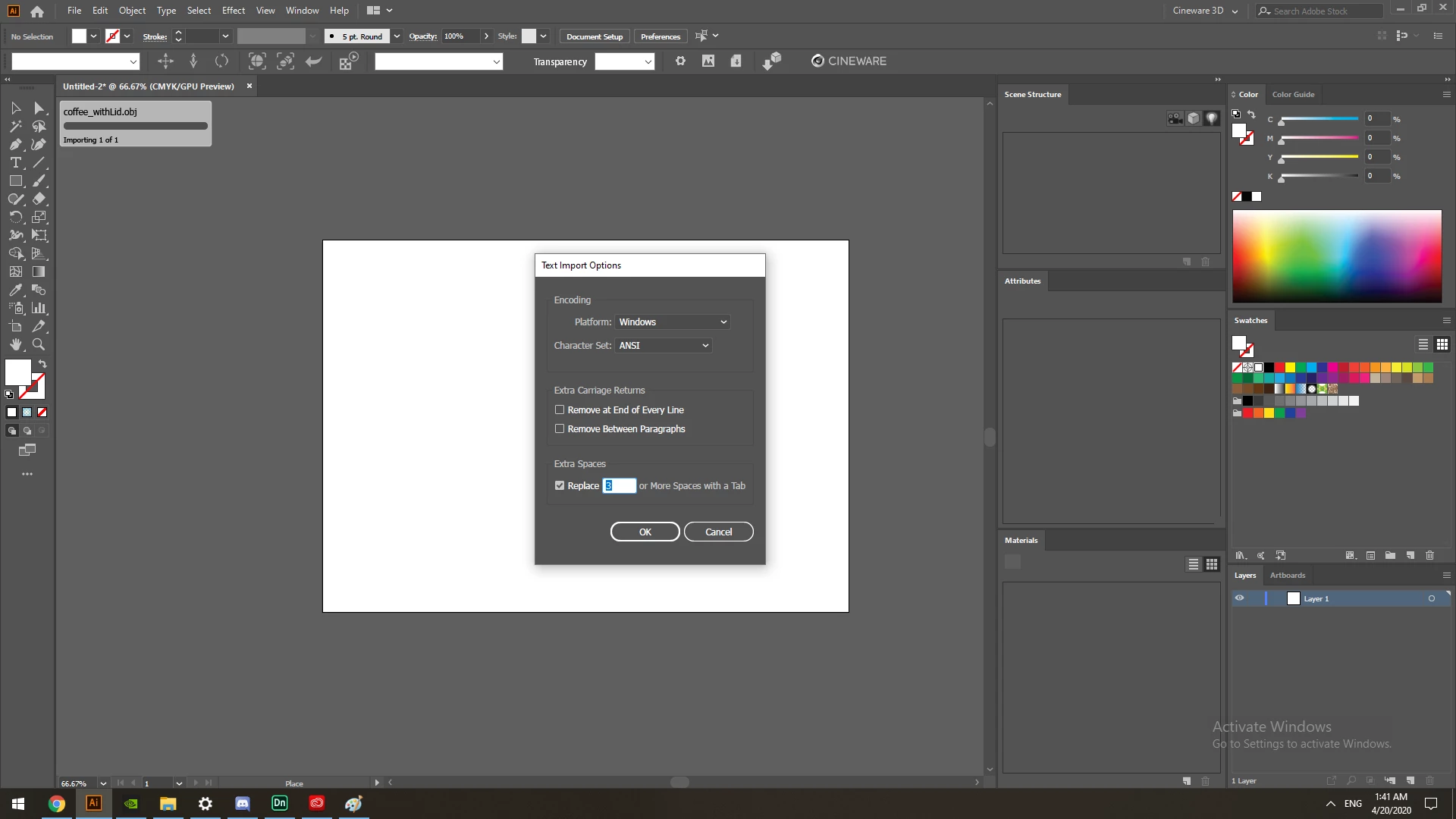Select the Pen tool

point(15,145)
